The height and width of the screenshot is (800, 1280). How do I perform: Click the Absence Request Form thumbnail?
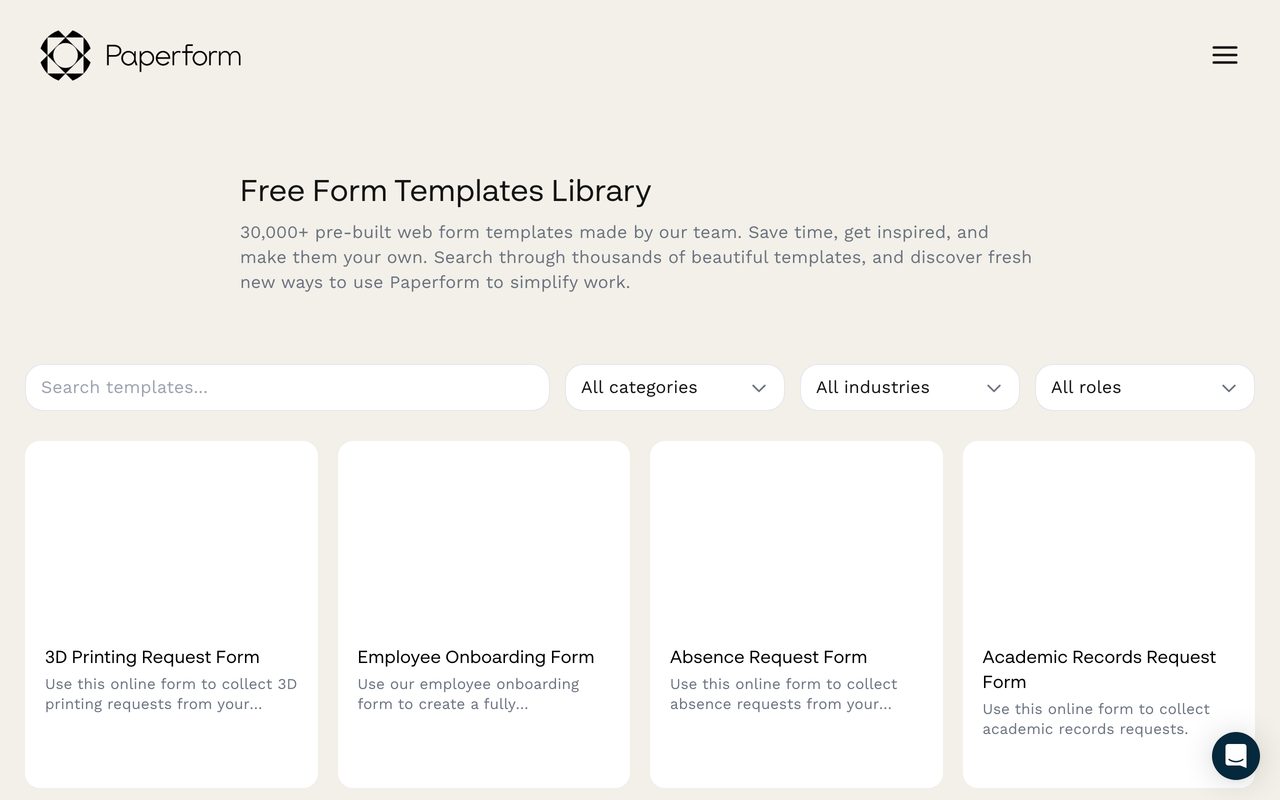796,533
